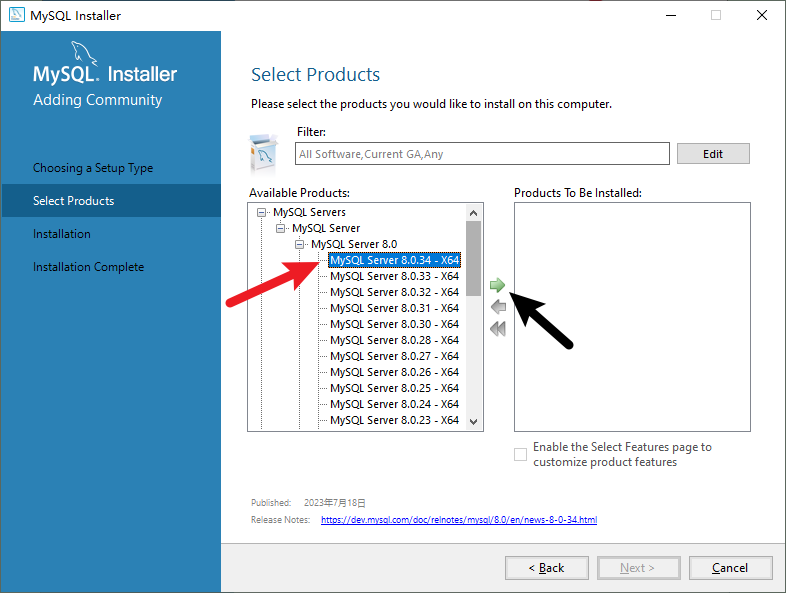The image size is (786, 593).
Task: Close the MySQL Installer window
Action: (x=761, y=15)
